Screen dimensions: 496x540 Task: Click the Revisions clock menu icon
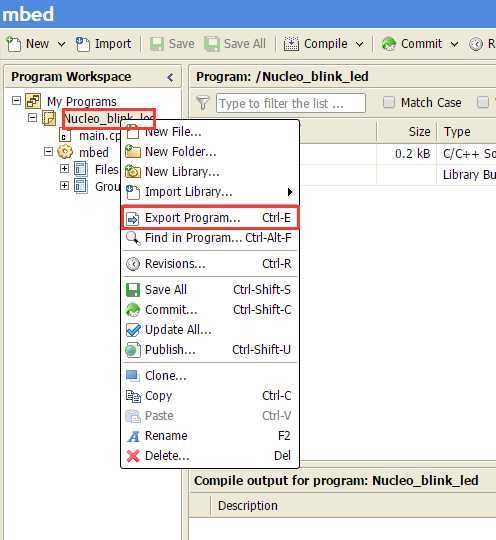click(x=133, y=264)
